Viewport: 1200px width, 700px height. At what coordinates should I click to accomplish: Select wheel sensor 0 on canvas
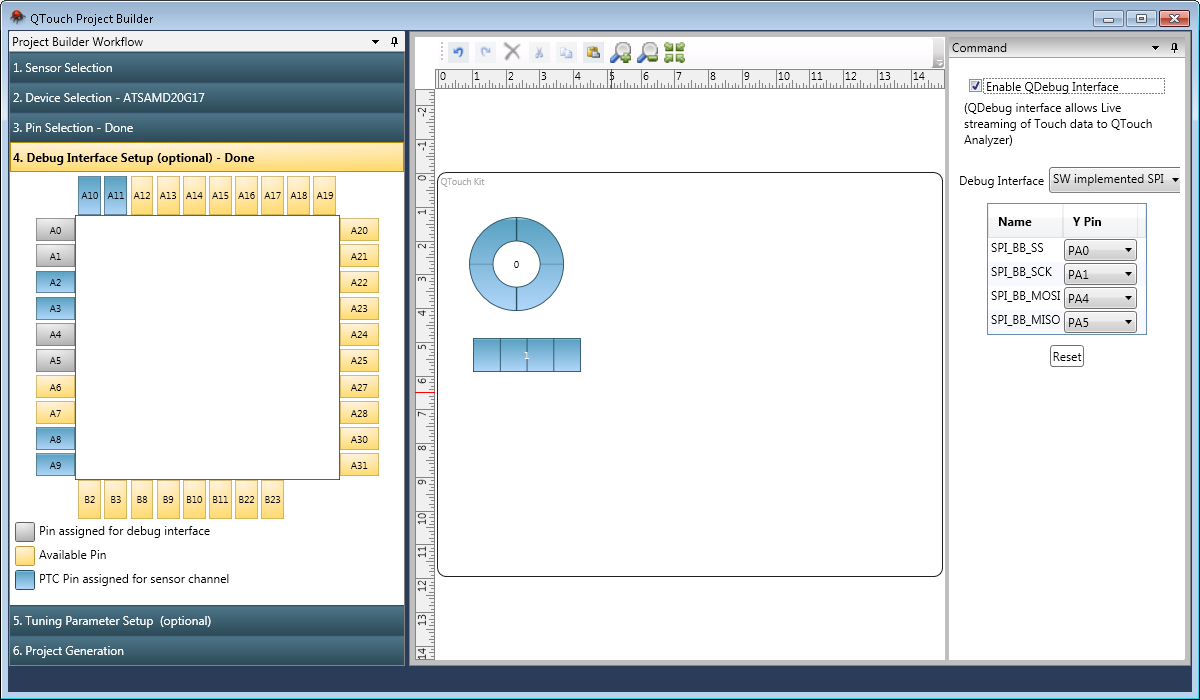517,264
